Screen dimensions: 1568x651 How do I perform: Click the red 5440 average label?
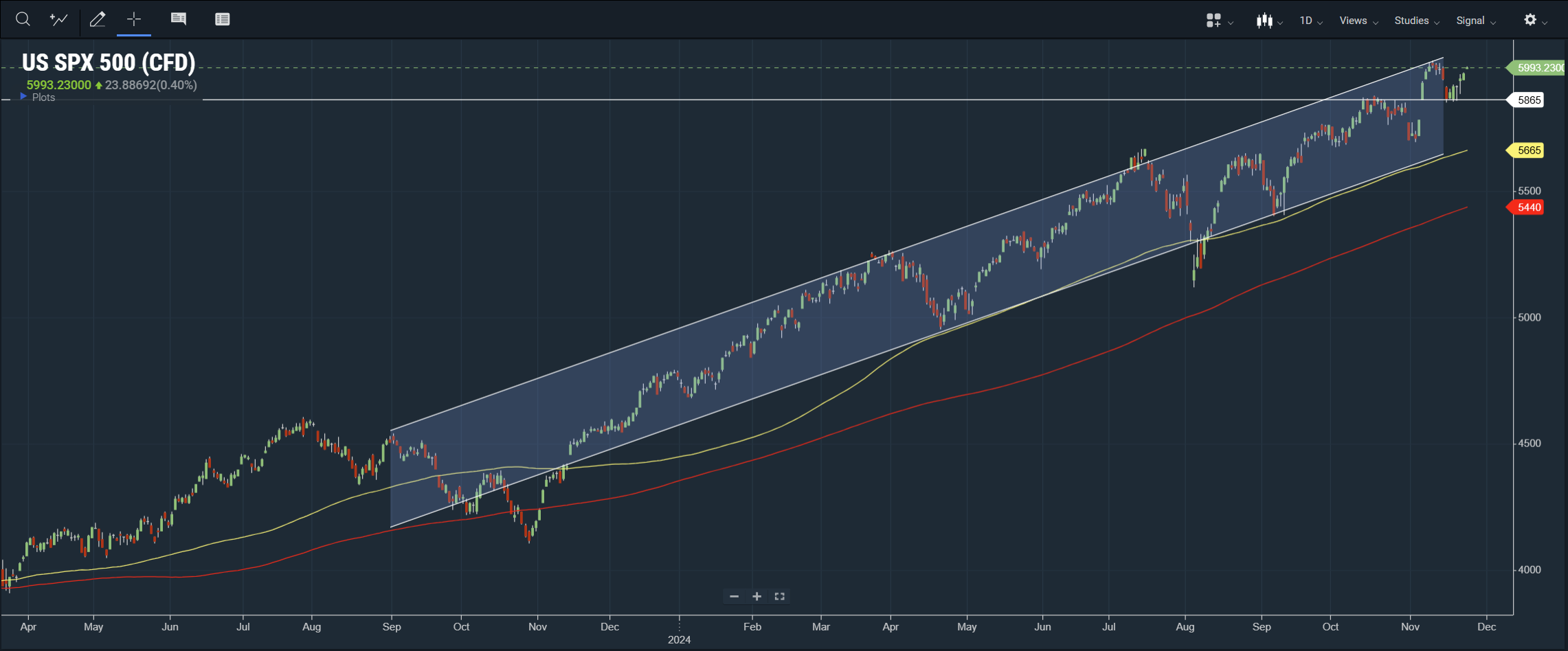[1526, 207]
